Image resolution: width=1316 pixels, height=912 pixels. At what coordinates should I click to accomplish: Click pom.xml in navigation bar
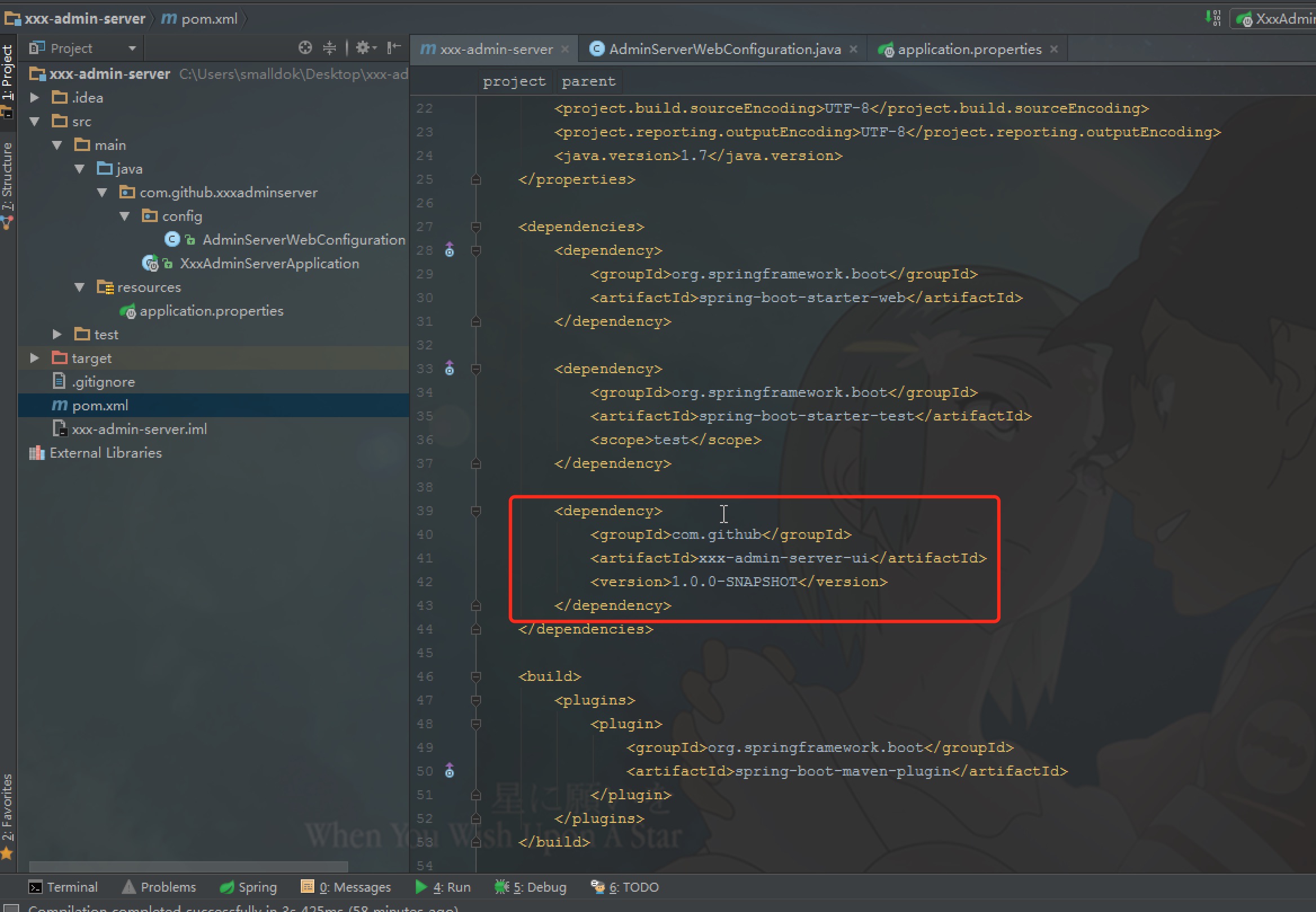point(199,19)
